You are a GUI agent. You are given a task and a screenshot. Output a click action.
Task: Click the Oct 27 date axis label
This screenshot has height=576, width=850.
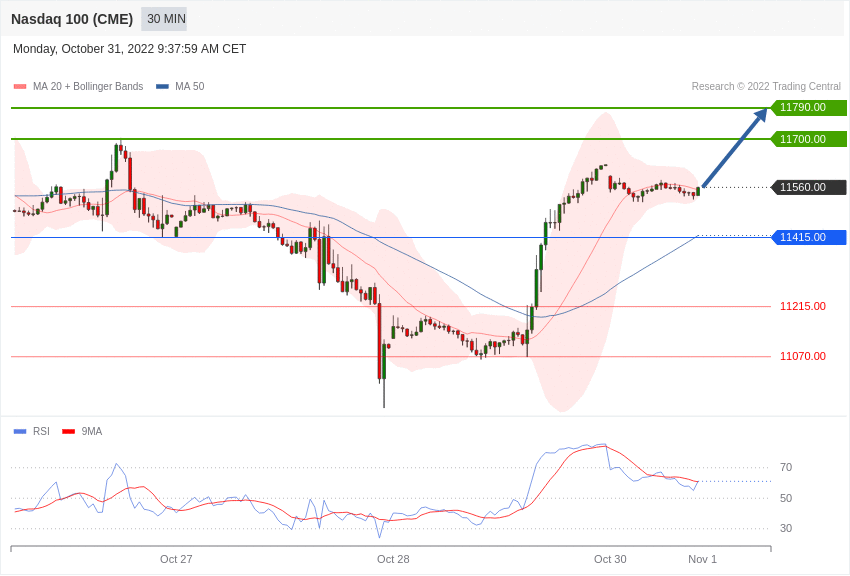176,559
